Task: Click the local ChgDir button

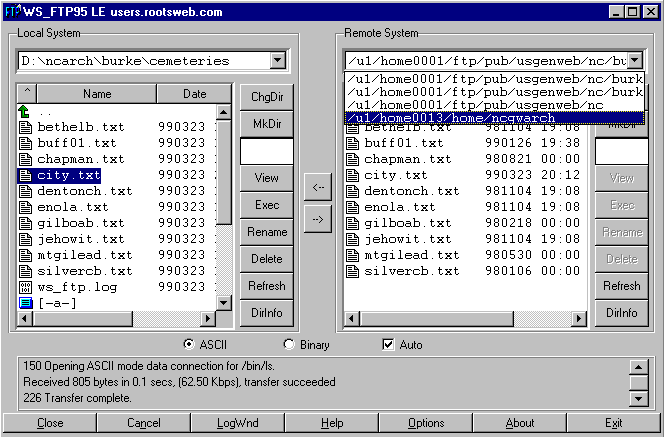Action: click(x=266, y=96)
